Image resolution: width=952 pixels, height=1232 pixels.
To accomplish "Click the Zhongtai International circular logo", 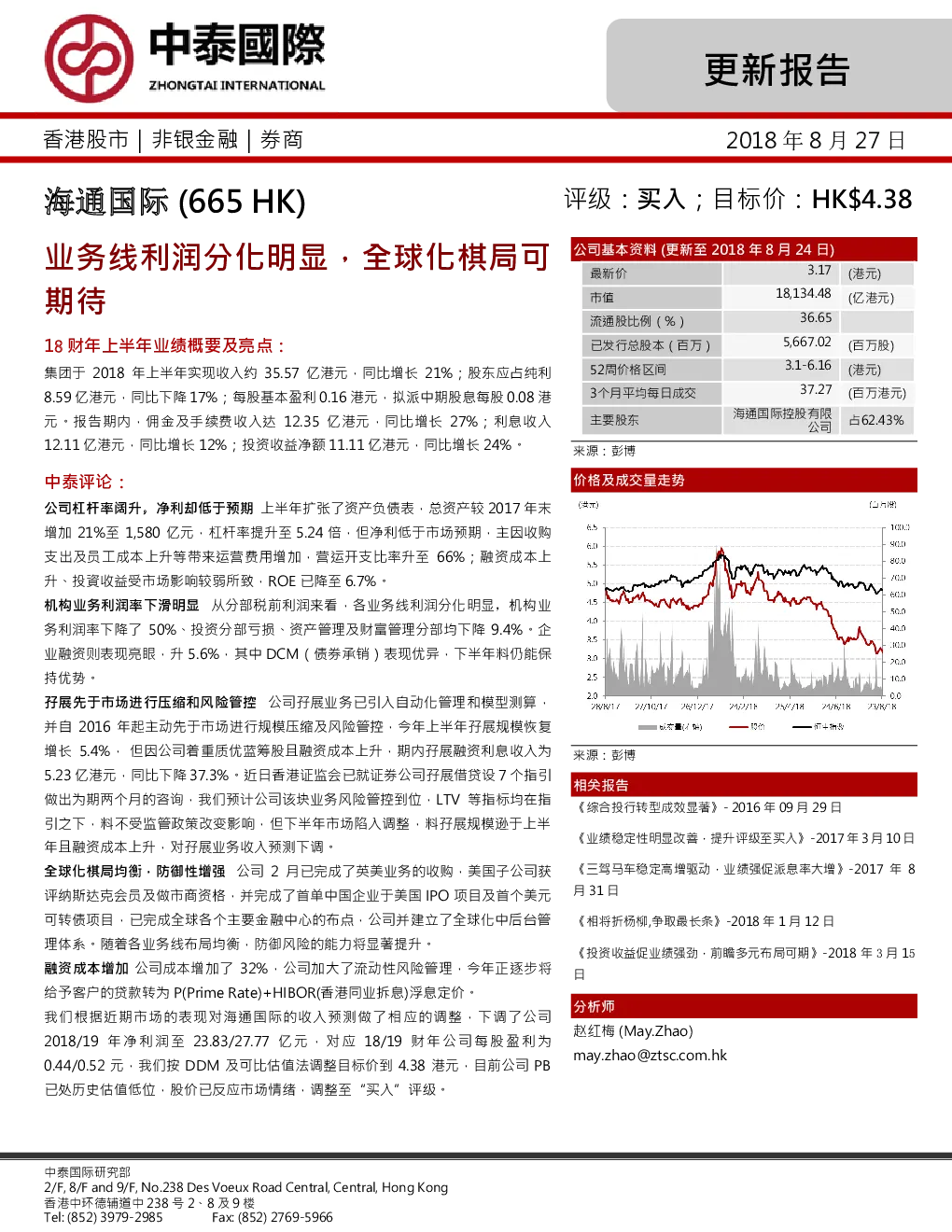I will point(90,58).
